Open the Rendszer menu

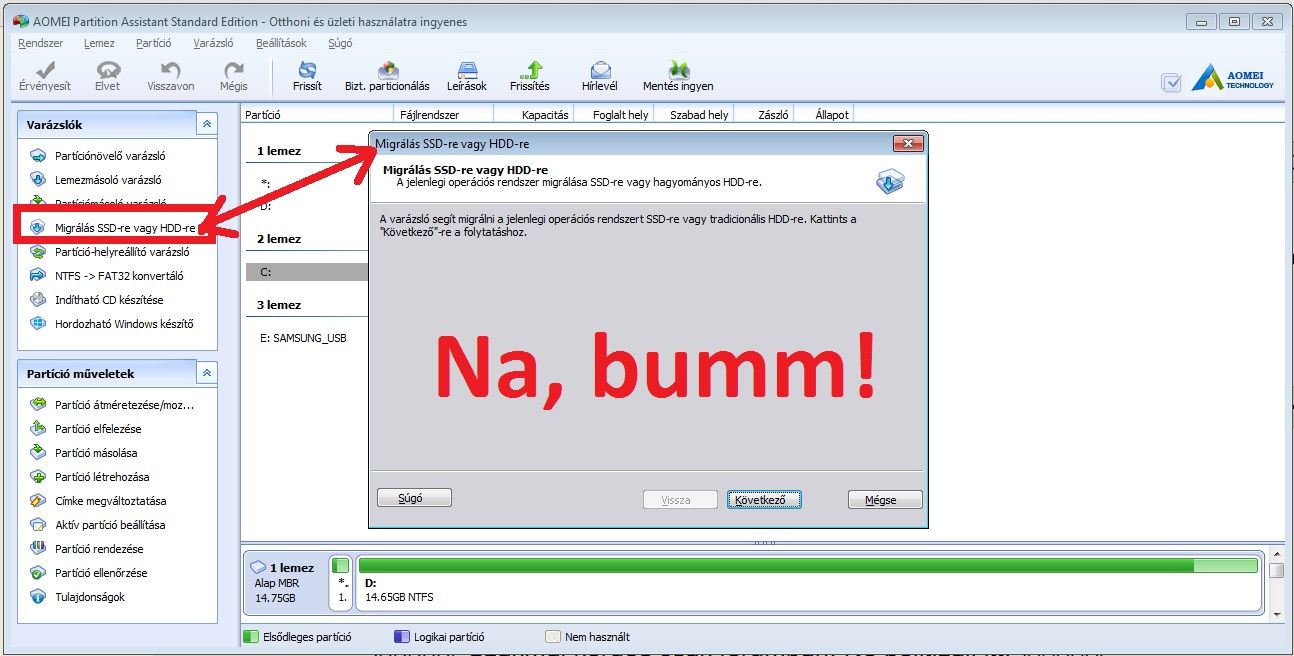click(x=41, y=43)
